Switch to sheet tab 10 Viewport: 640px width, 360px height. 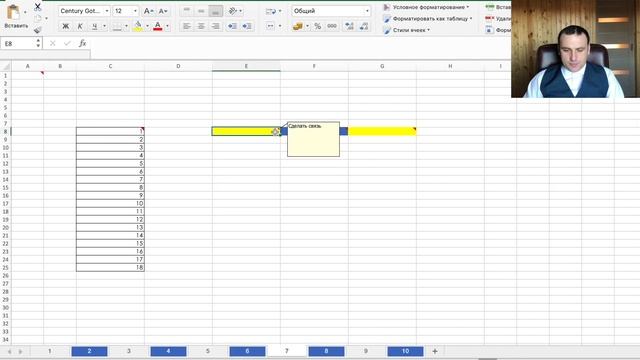point(405,351)
